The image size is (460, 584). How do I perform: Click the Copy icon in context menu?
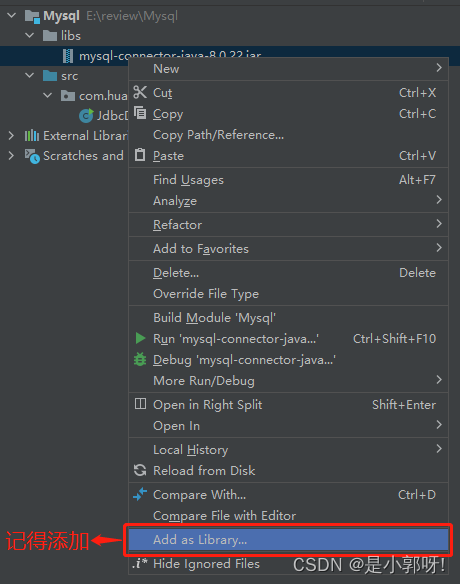click(140, 112)
